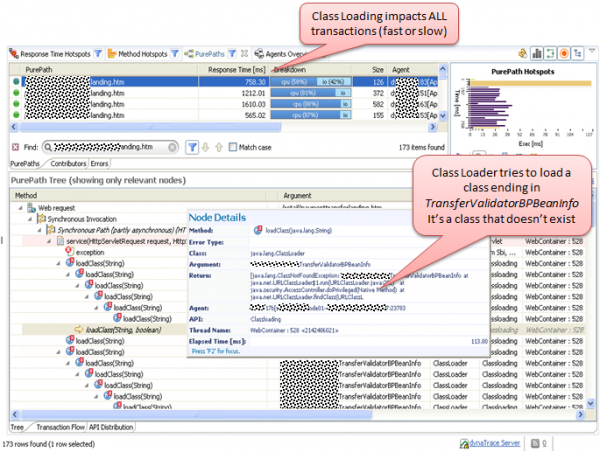
Task: Click the cpu (81%) breakdown bar
Action: click(x=311, y=93)
